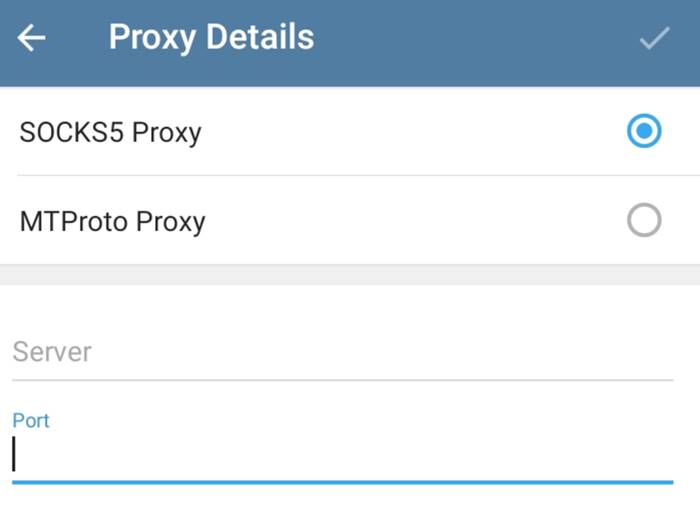Screen dimensions: 700x507
Task: Enable the MTProto Proxy radio button
Action: point(644,220)
